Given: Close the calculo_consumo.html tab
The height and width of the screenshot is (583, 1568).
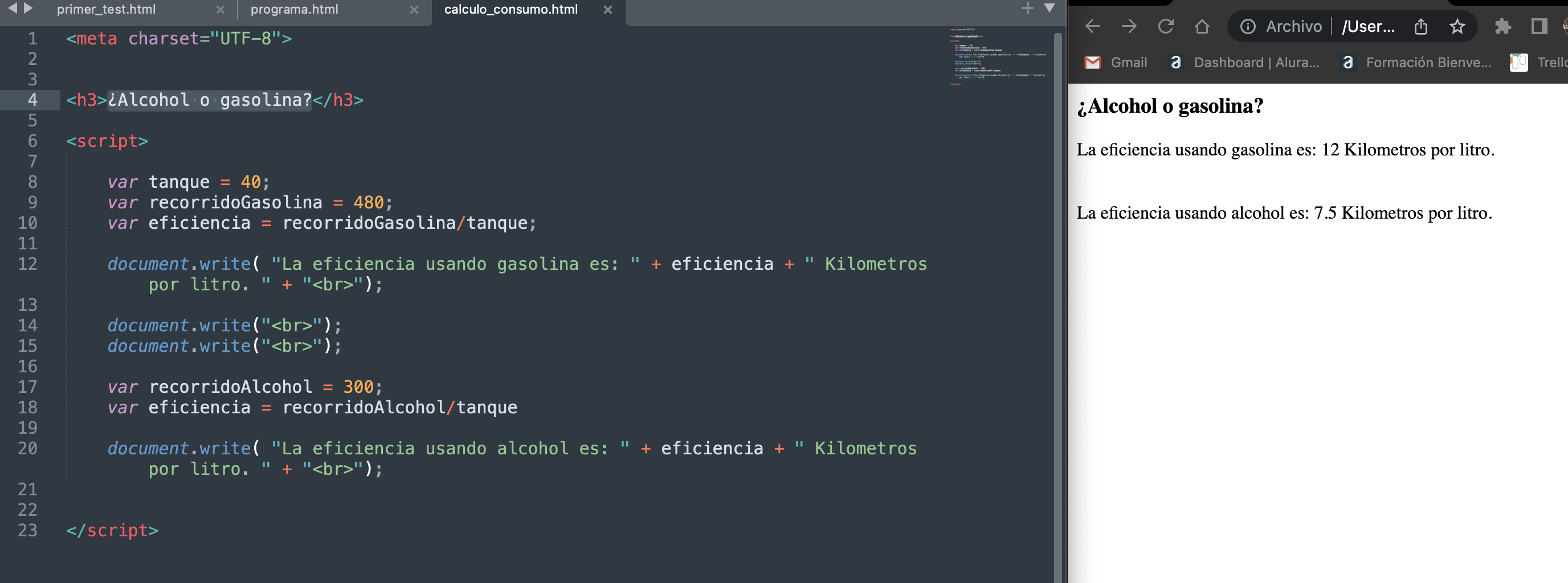Looking at the screenshot, I should [607, 10].
